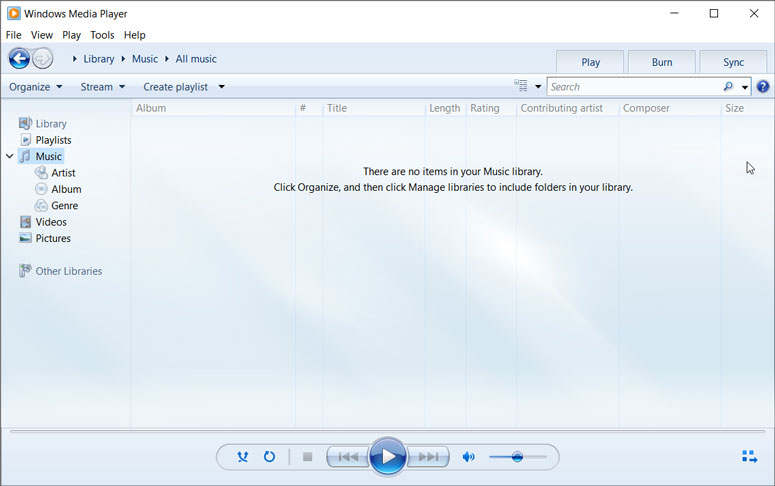The width and height of the screenshot is (775, 486).
Task: Open the Help menu
Action: (134, 35)
